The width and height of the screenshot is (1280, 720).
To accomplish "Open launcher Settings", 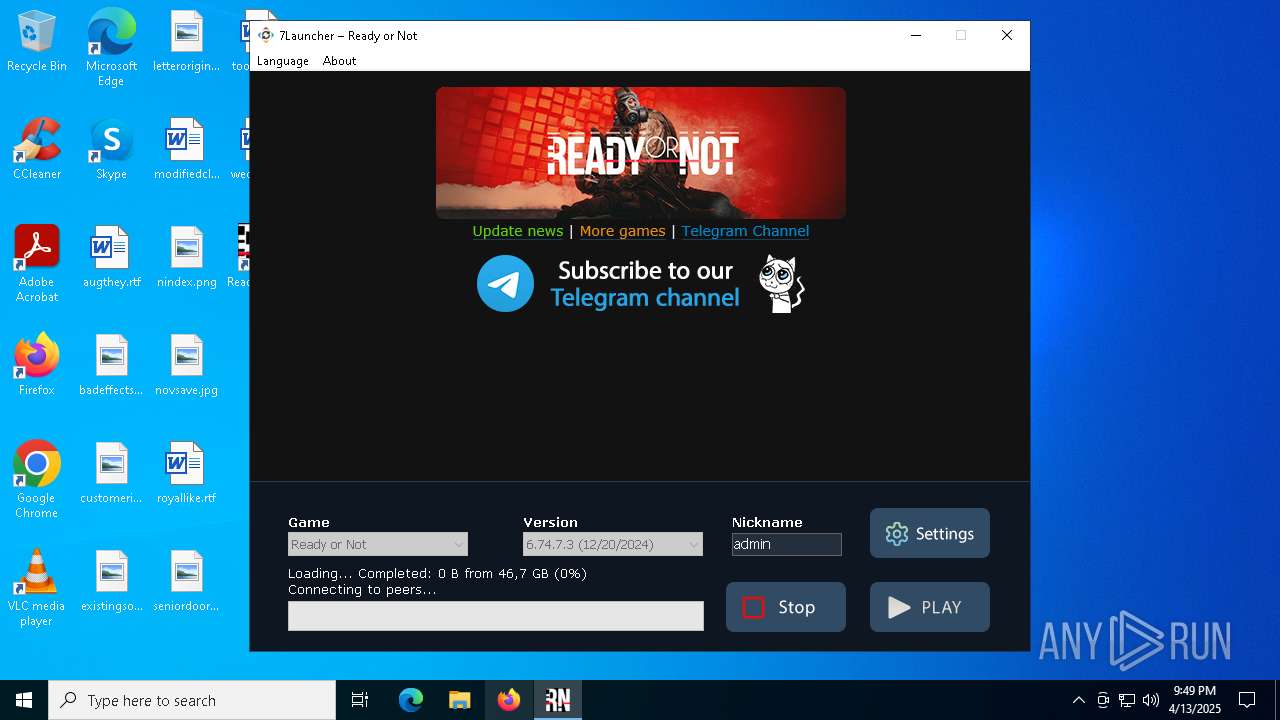I will tap(930, 533).
